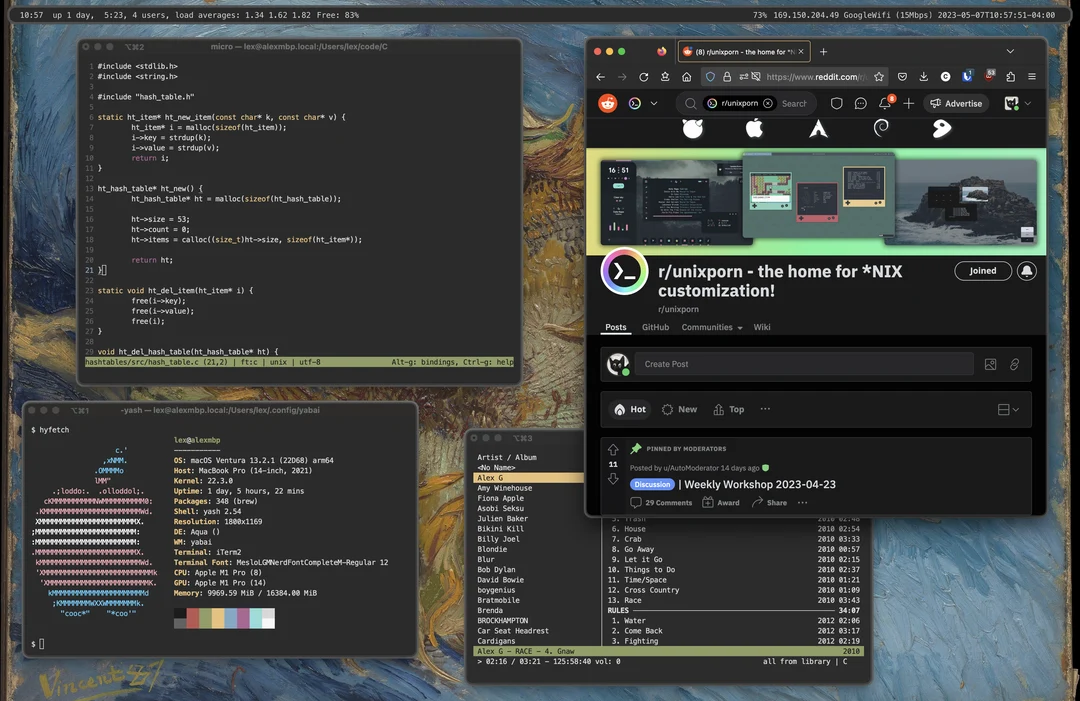Screen dimensions: 1080x701
Task: Click inside the Create Post text field
Action: click(x=800, y=364)
